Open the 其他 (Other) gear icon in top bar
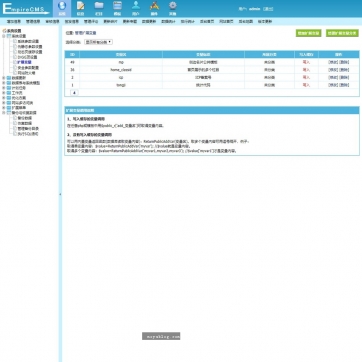 (172, 8)
